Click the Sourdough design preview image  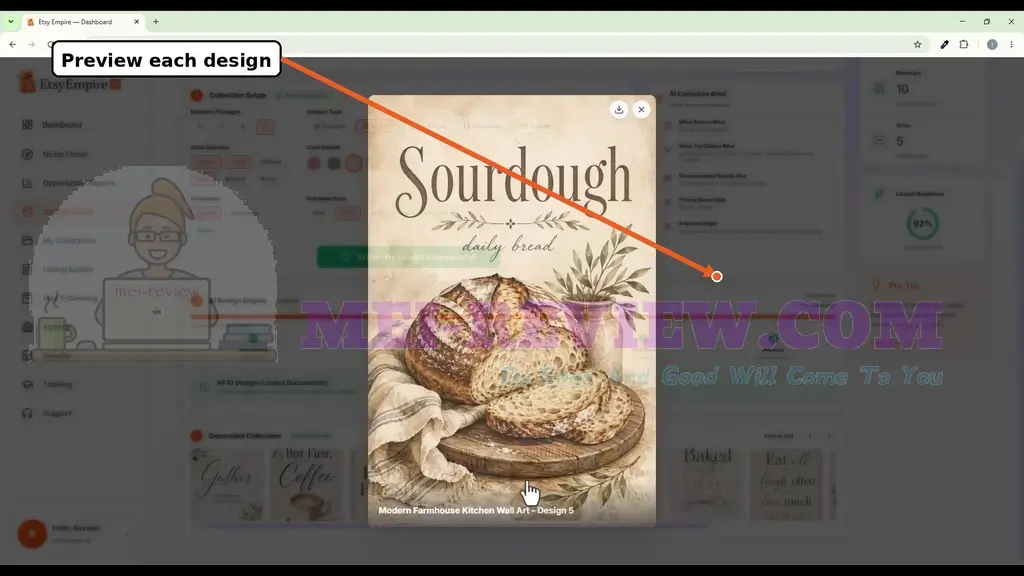coord(512,311)
